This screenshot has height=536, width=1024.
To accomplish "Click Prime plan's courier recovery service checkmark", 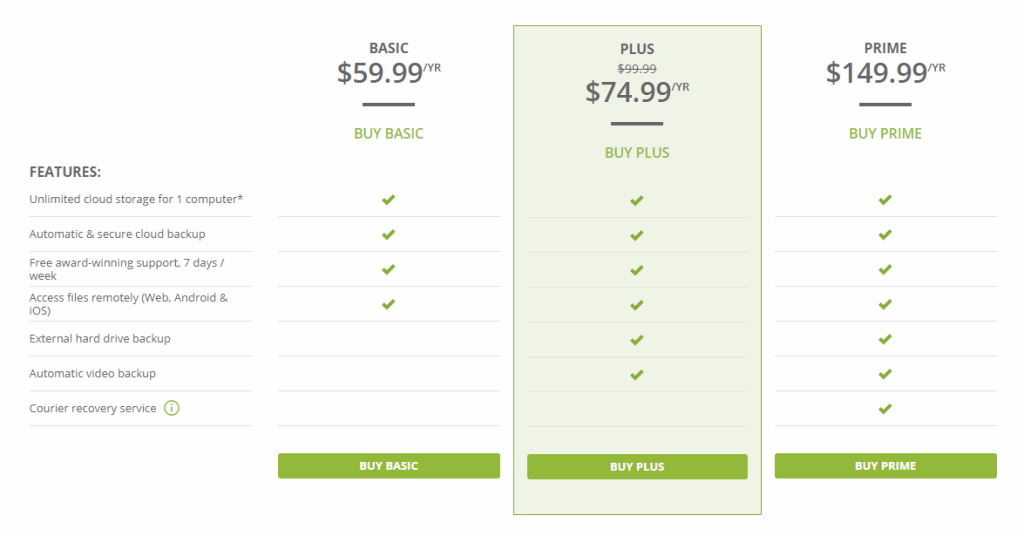I will (885, 409).
